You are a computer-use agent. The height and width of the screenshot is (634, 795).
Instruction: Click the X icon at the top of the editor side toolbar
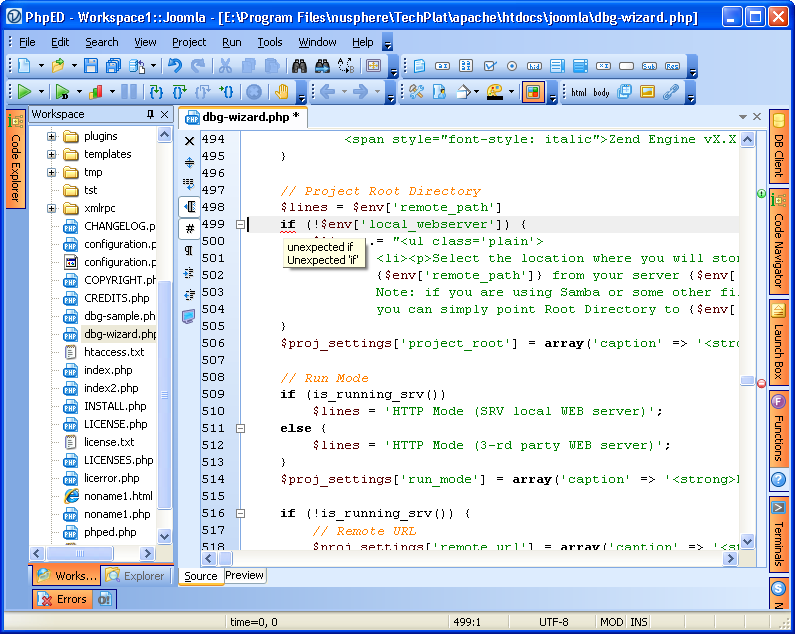click(x=189, y=141)
